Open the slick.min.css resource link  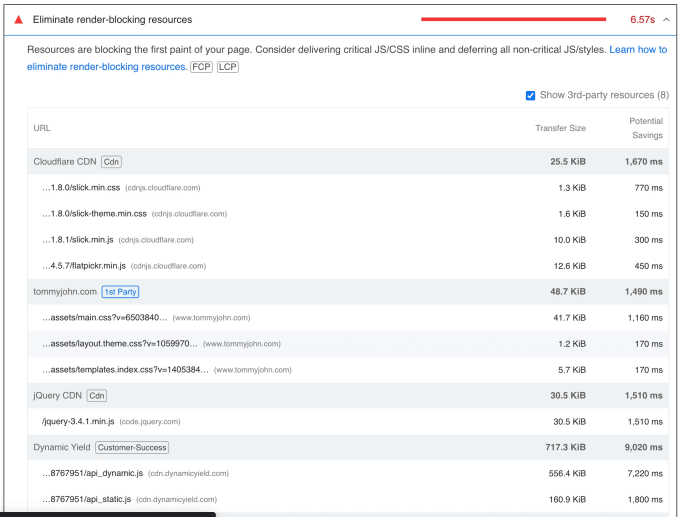tap(81, 188)
